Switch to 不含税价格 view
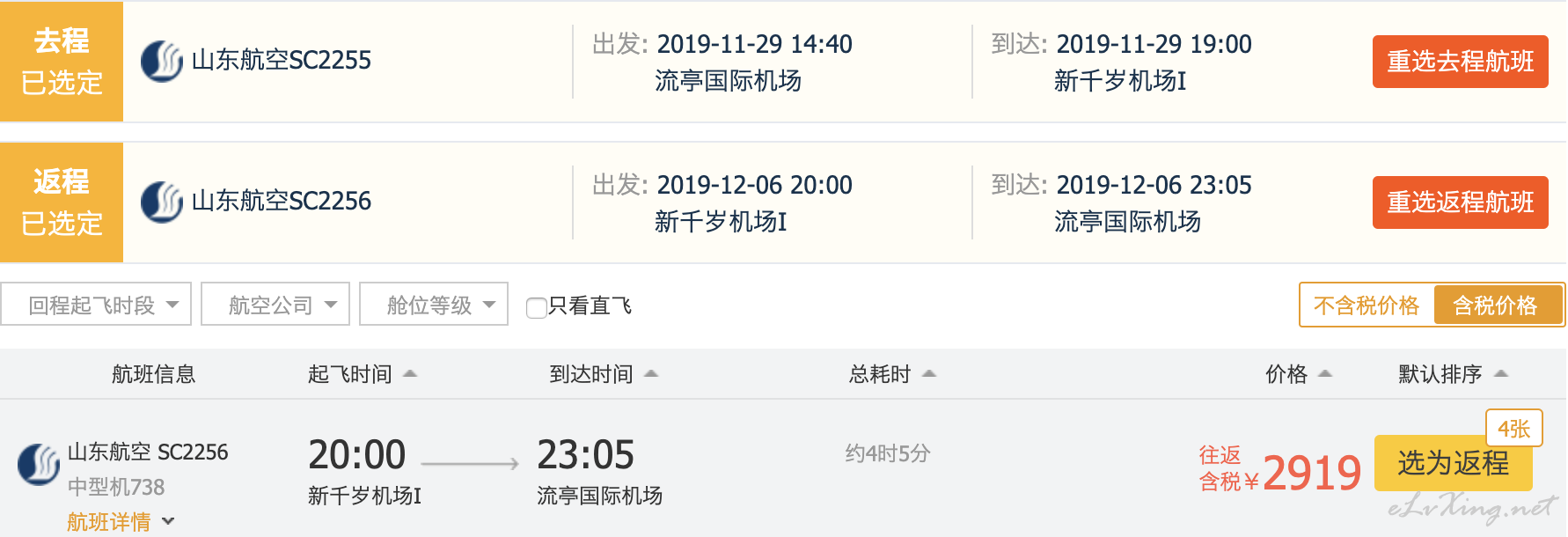 click(x=1367, y=305)
